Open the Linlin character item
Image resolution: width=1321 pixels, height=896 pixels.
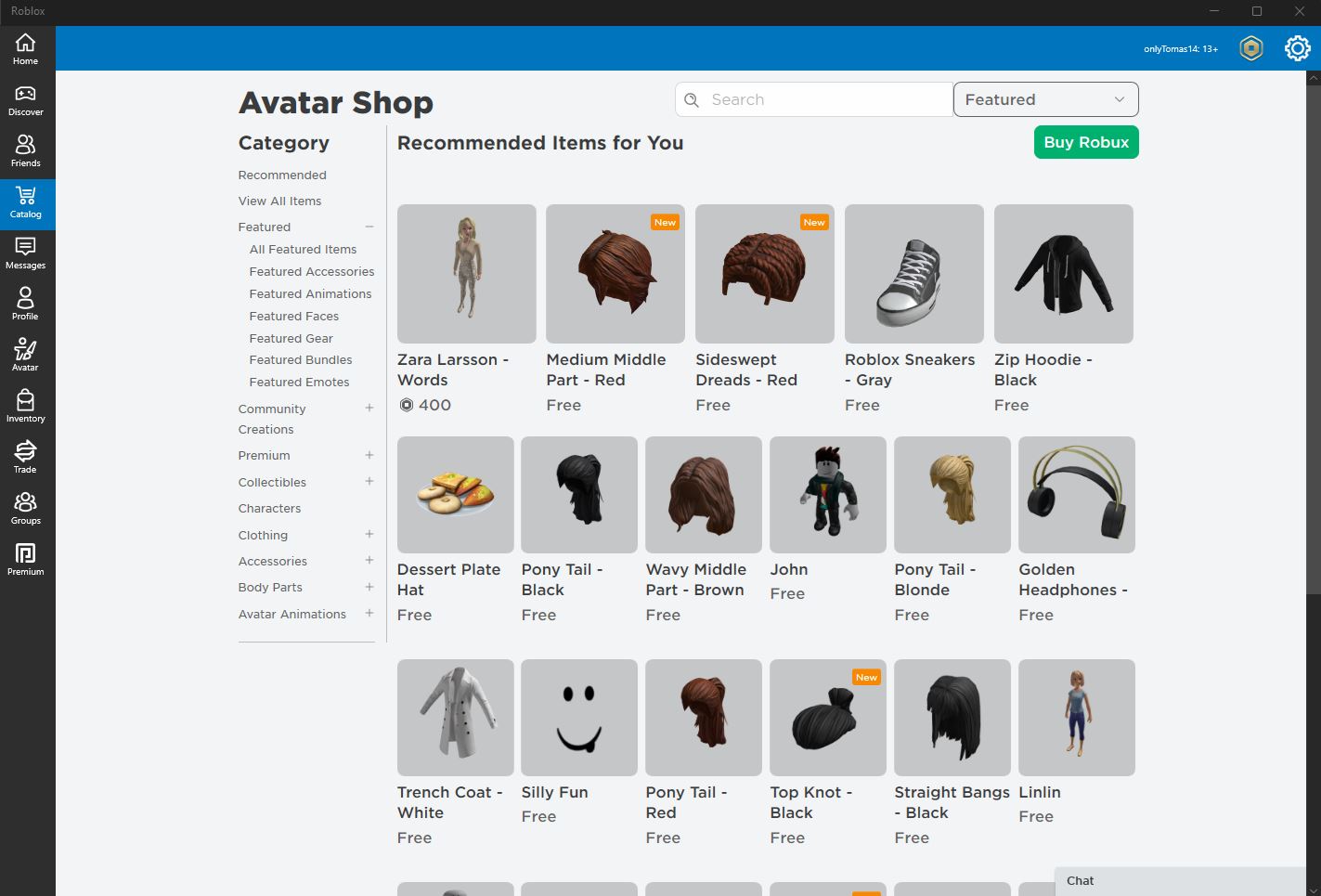tap(1077, 742)
